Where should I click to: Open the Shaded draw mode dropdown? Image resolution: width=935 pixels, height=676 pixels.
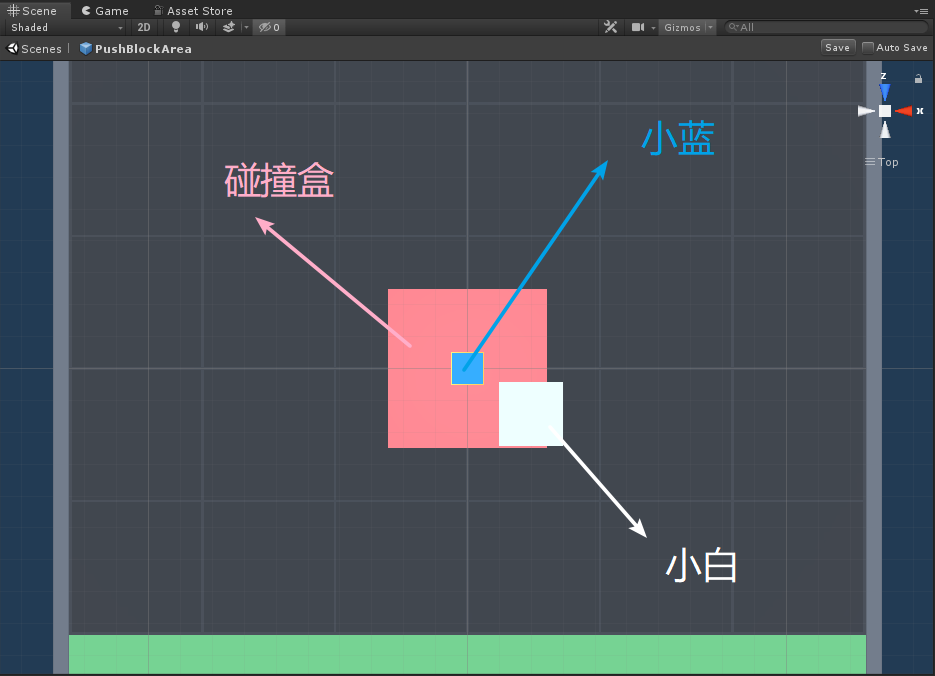tap(67, 27)
